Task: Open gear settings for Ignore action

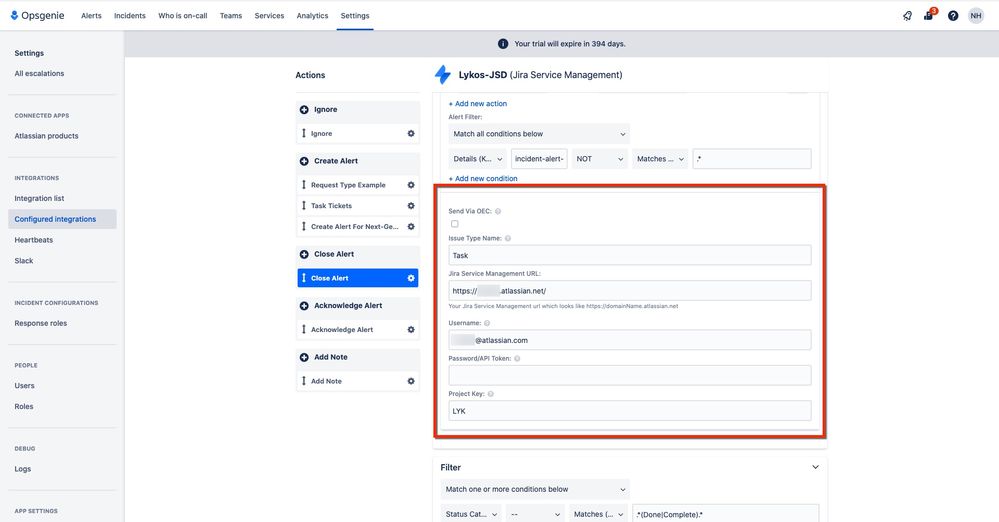Action: 411,134
